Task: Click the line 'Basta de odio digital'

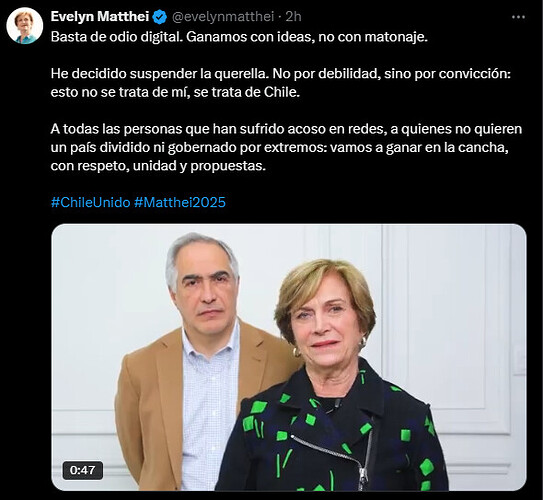Action: 116,37
